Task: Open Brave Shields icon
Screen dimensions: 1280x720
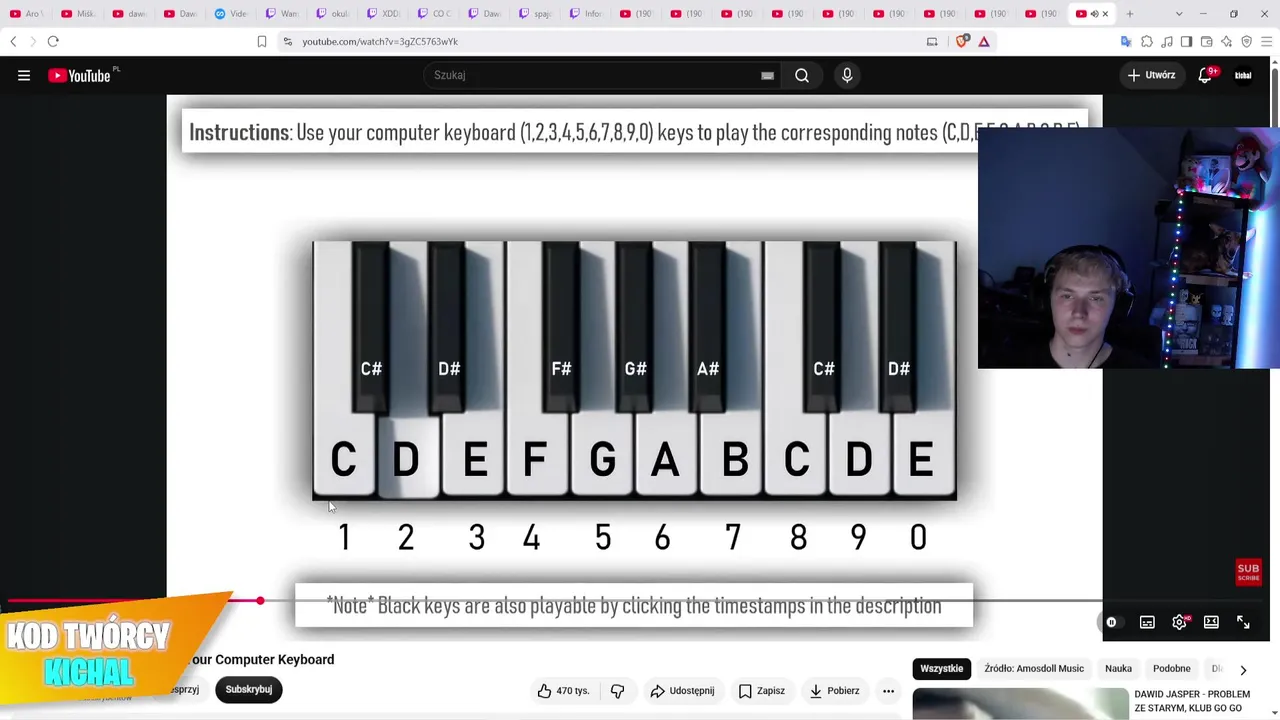Action: click(x=962, y=41)
